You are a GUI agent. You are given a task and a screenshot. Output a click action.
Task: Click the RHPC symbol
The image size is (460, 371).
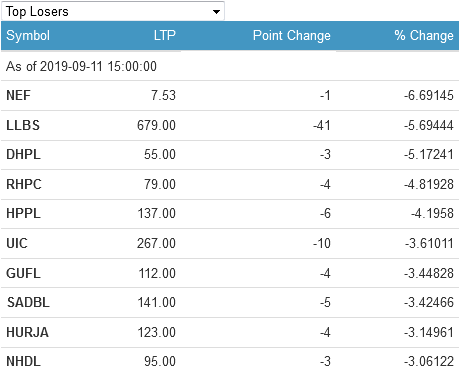tap(24, 184)
